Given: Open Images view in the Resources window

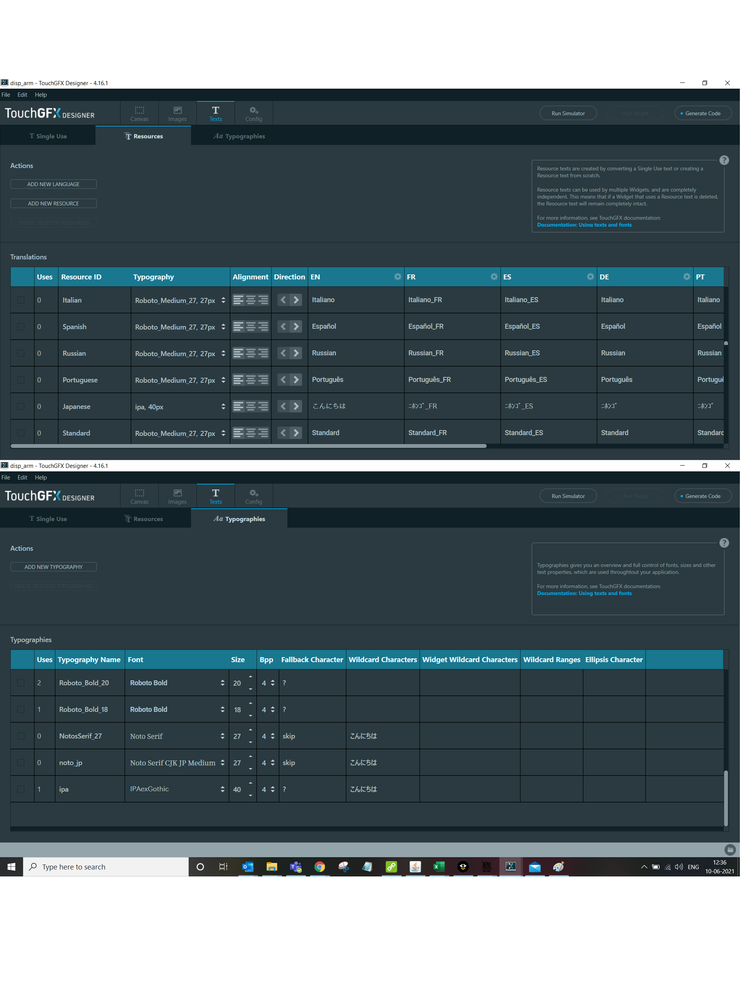Looking at the screenshot, I should pos(177,113).
